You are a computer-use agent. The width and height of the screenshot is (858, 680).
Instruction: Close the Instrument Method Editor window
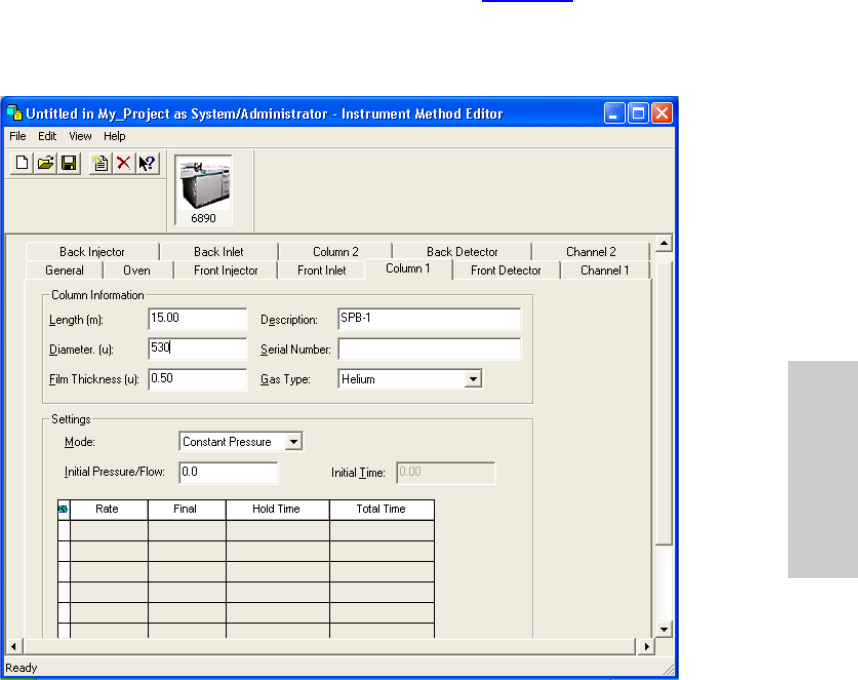pyautogui.click(x=662, y=113)
